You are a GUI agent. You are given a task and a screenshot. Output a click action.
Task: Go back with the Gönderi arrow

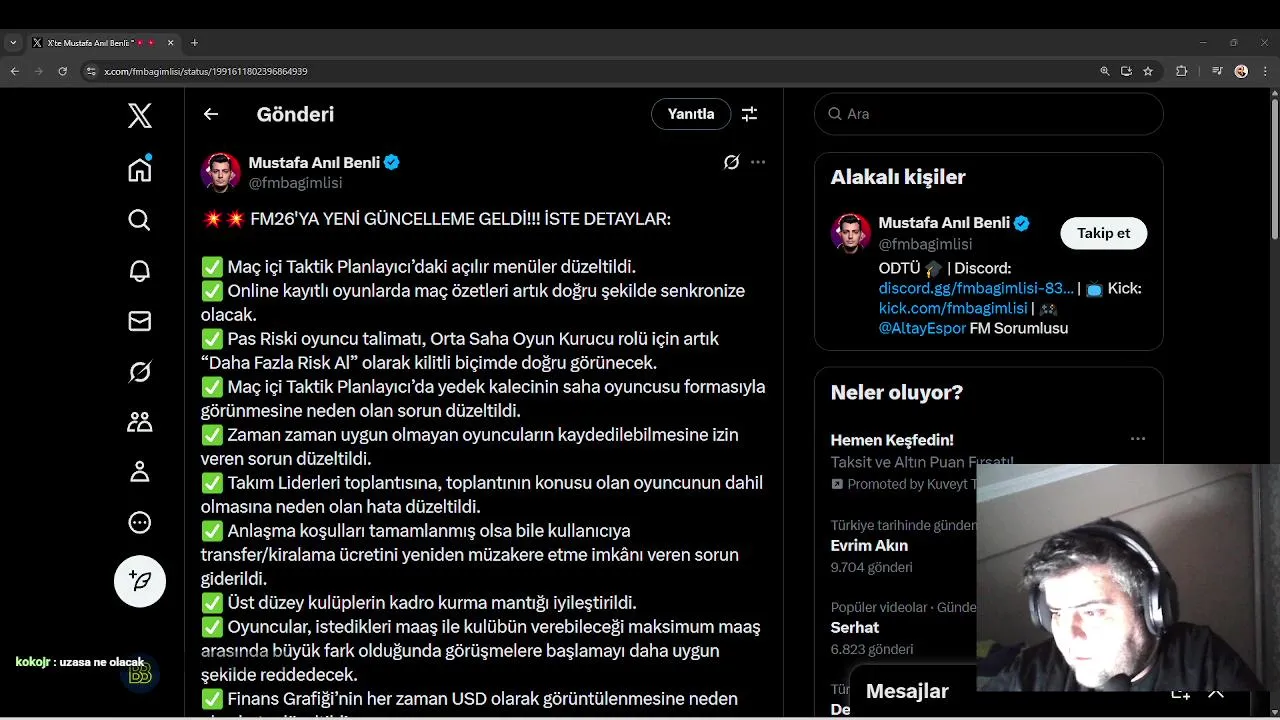coord(211,114)
